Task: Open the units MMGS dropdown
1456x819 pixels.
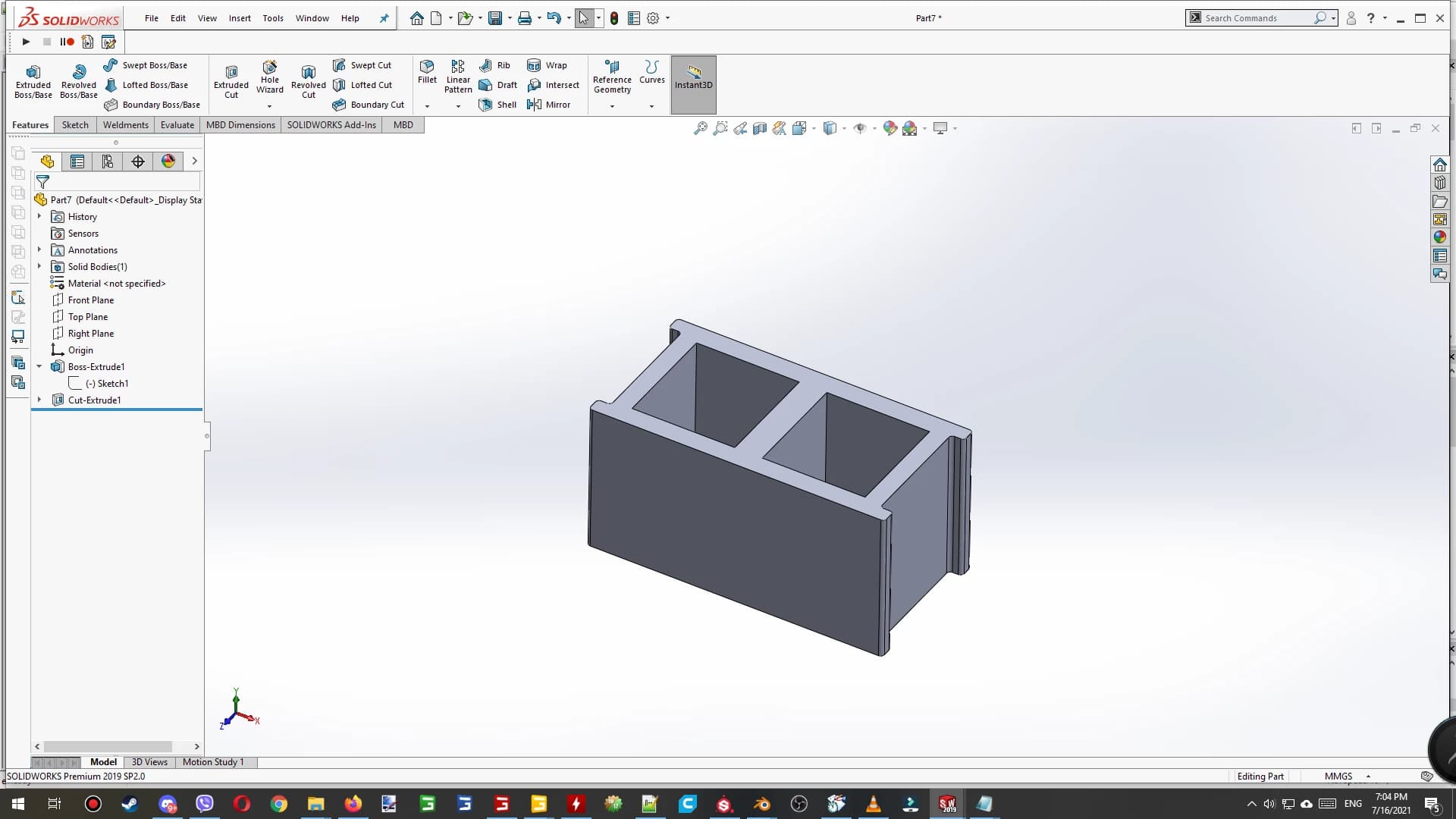Action: (1368, 777)
